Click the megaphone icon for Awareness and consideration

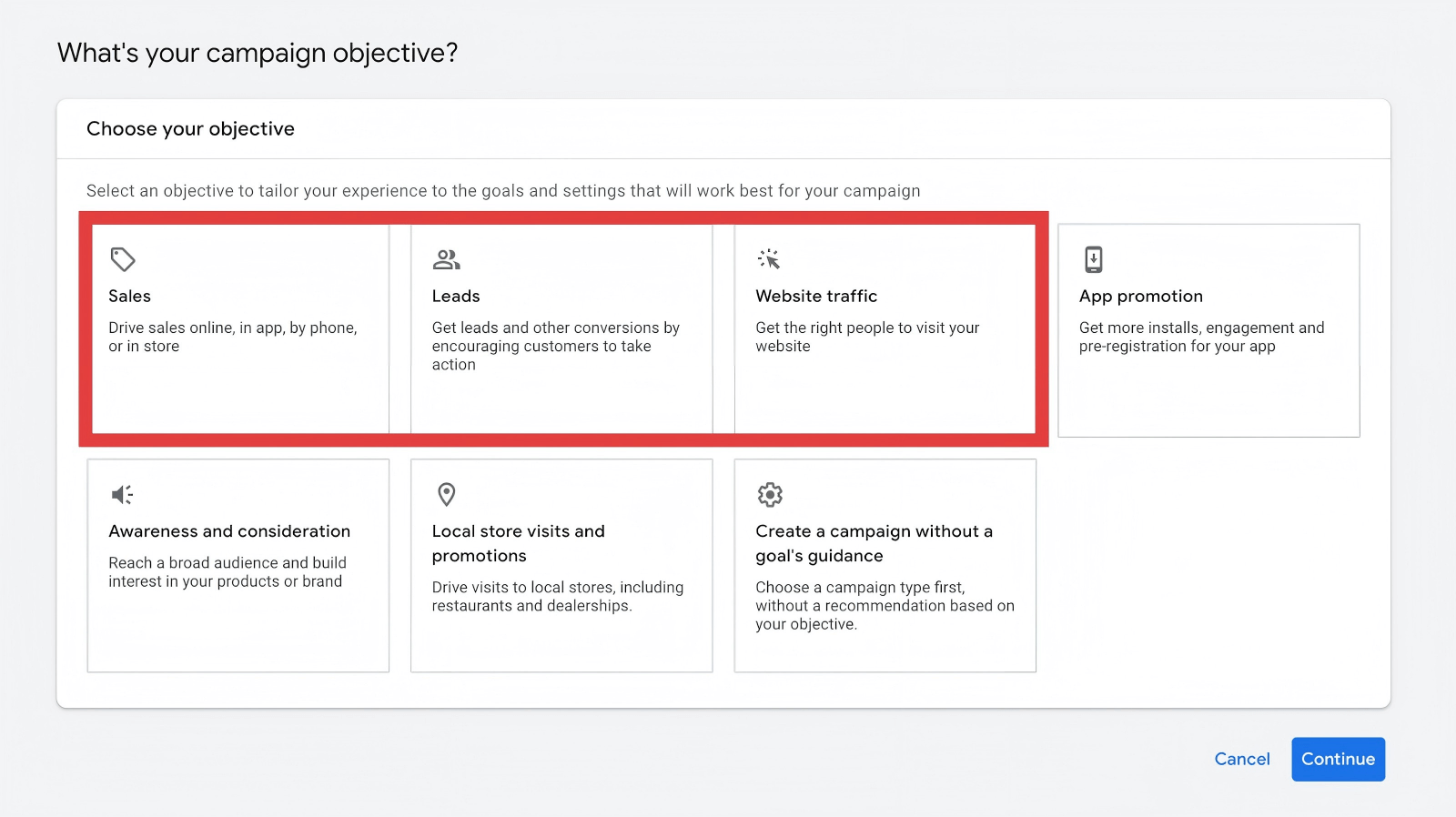coord(122,494)
